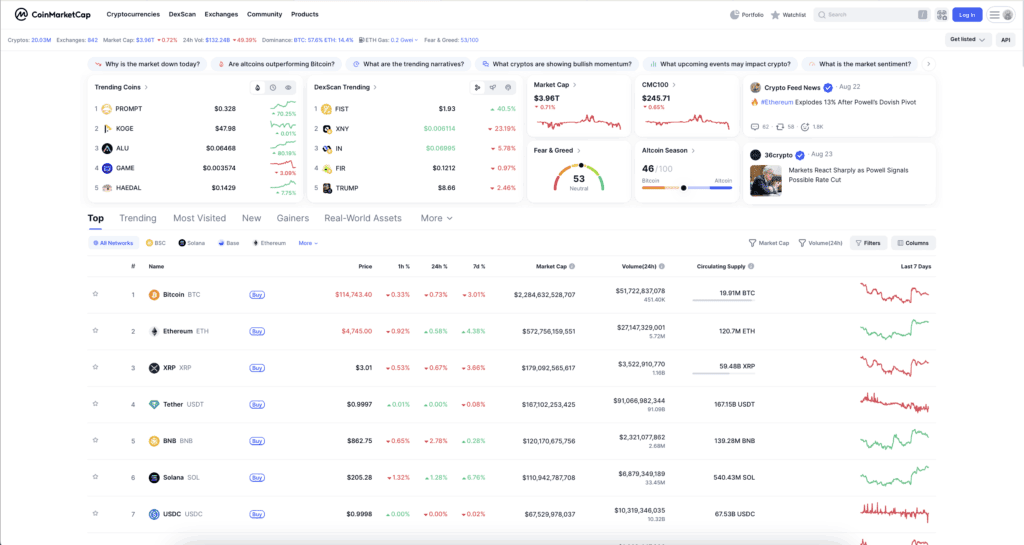Click the Ethereum coin logo
Viewport: 1024px width, 545px height.
click(x=154, y=332)
